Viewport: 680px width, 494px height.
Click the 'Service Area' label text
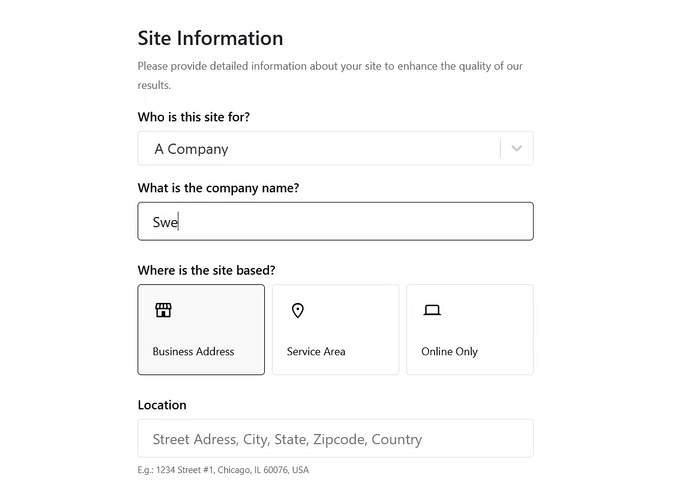tap(316, 351)
